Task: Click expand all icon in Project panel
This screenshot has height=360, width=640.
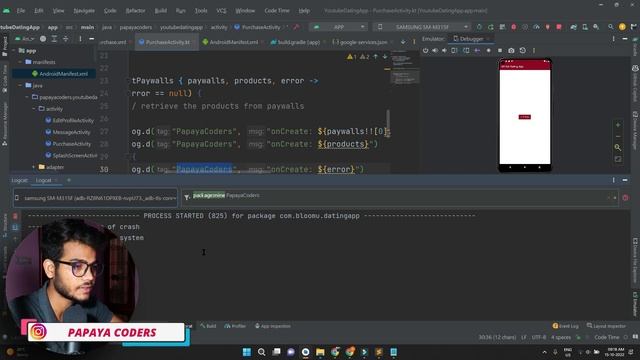Action: [x=54, y=39]
